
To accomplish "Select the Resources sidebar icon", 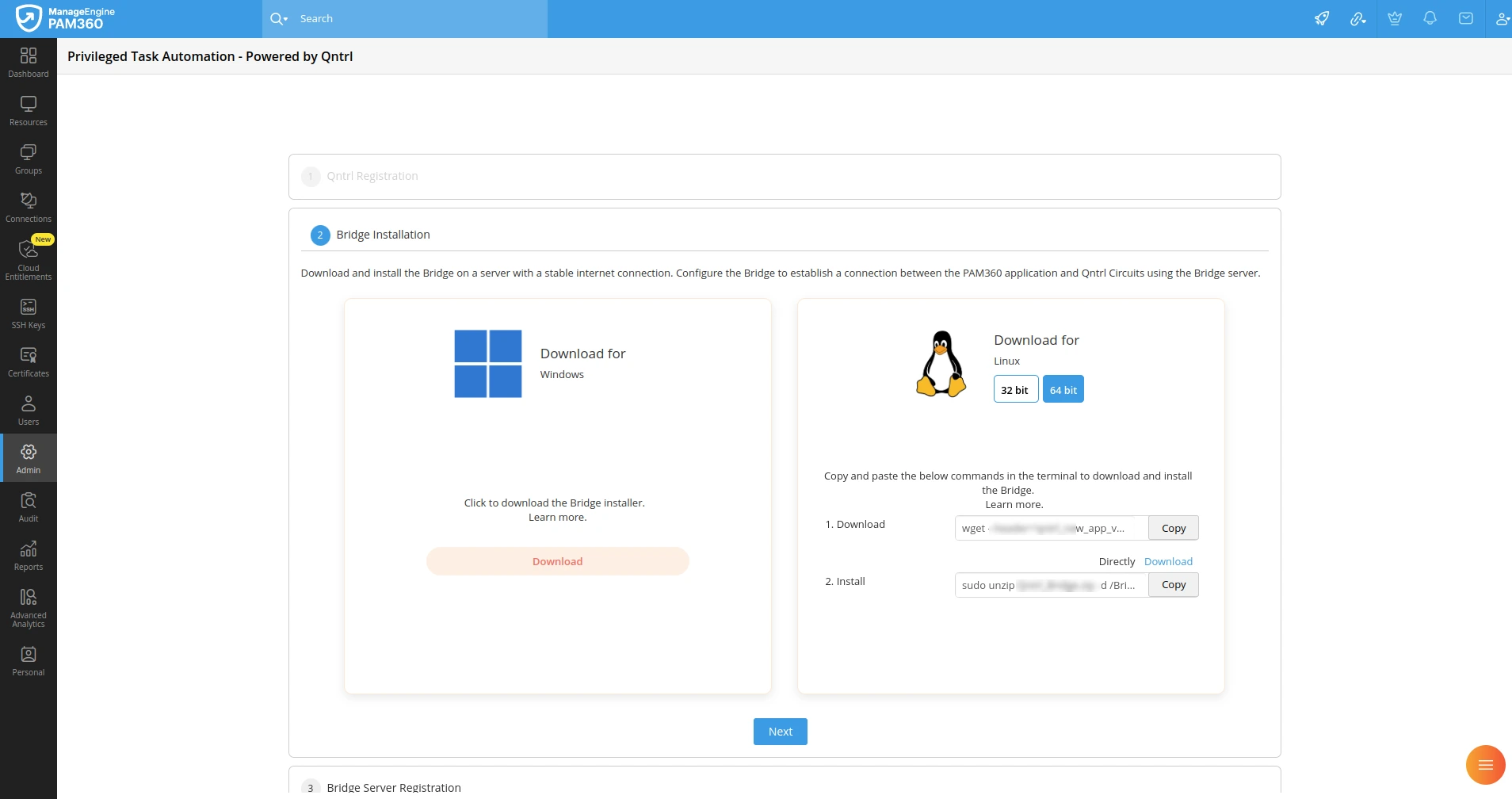I will tap(28, 109).
